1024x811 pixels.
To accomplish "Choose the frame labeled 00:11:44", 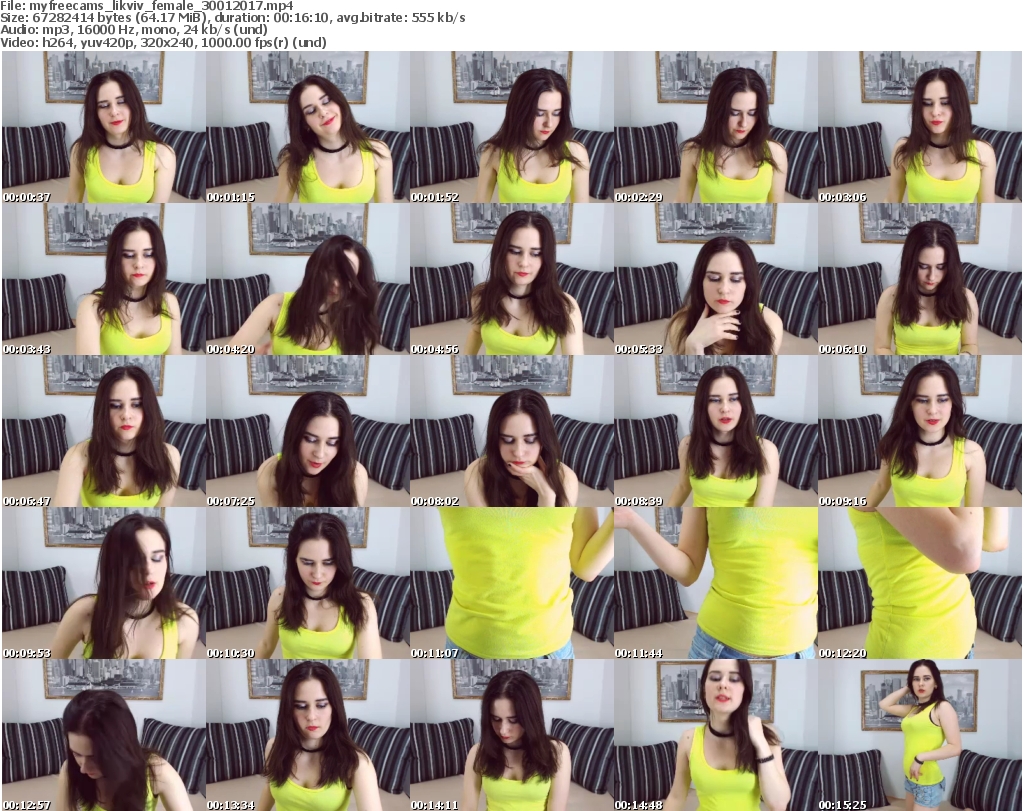I will 715,583.
